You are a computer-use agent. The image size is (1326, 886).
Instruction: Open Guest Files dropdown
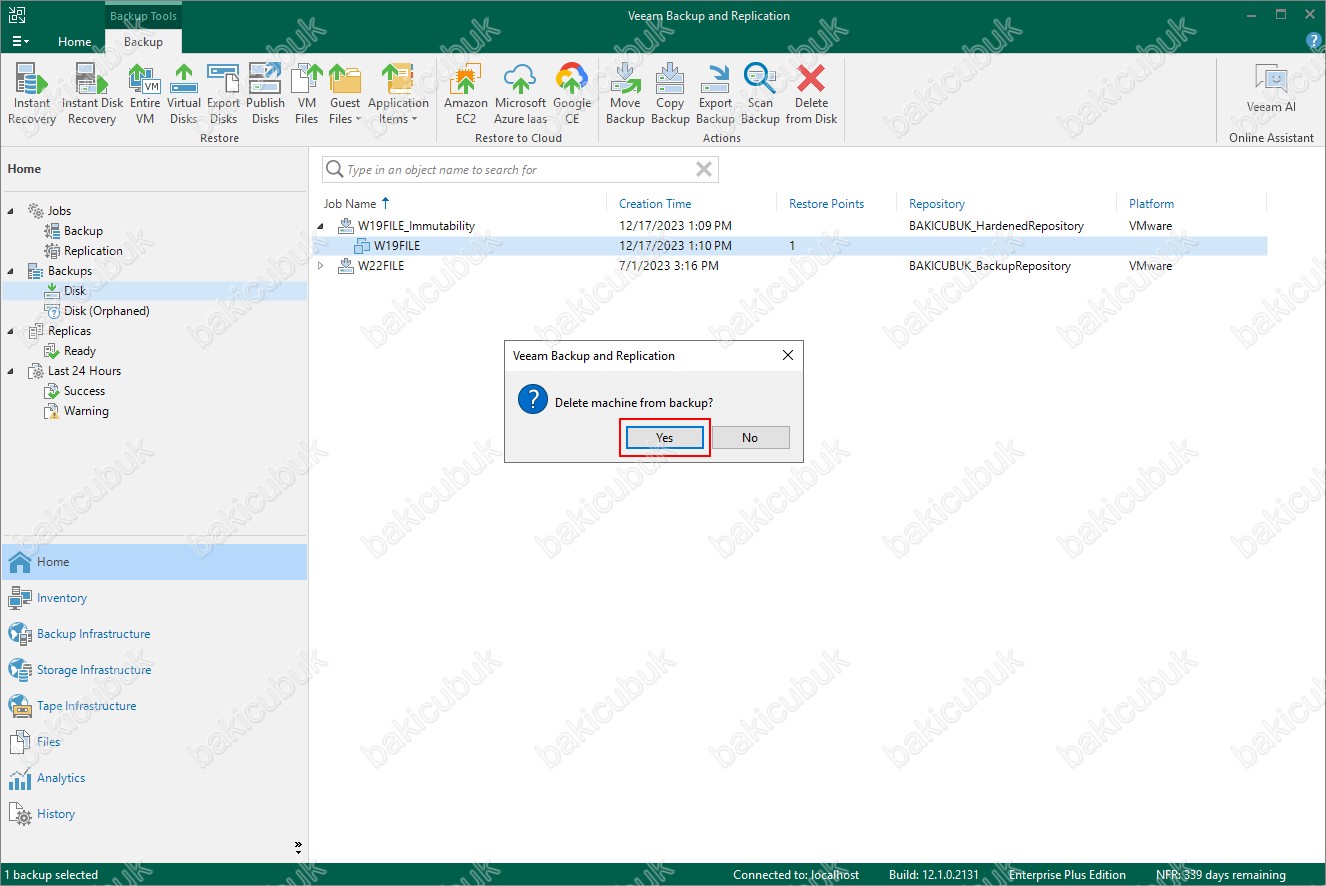pos(345,94)
